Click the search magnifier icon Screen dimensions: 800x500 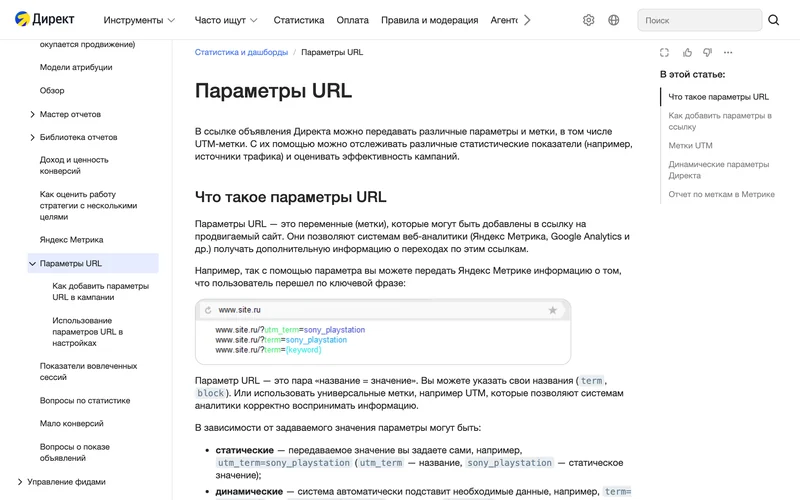coord(773,20)
